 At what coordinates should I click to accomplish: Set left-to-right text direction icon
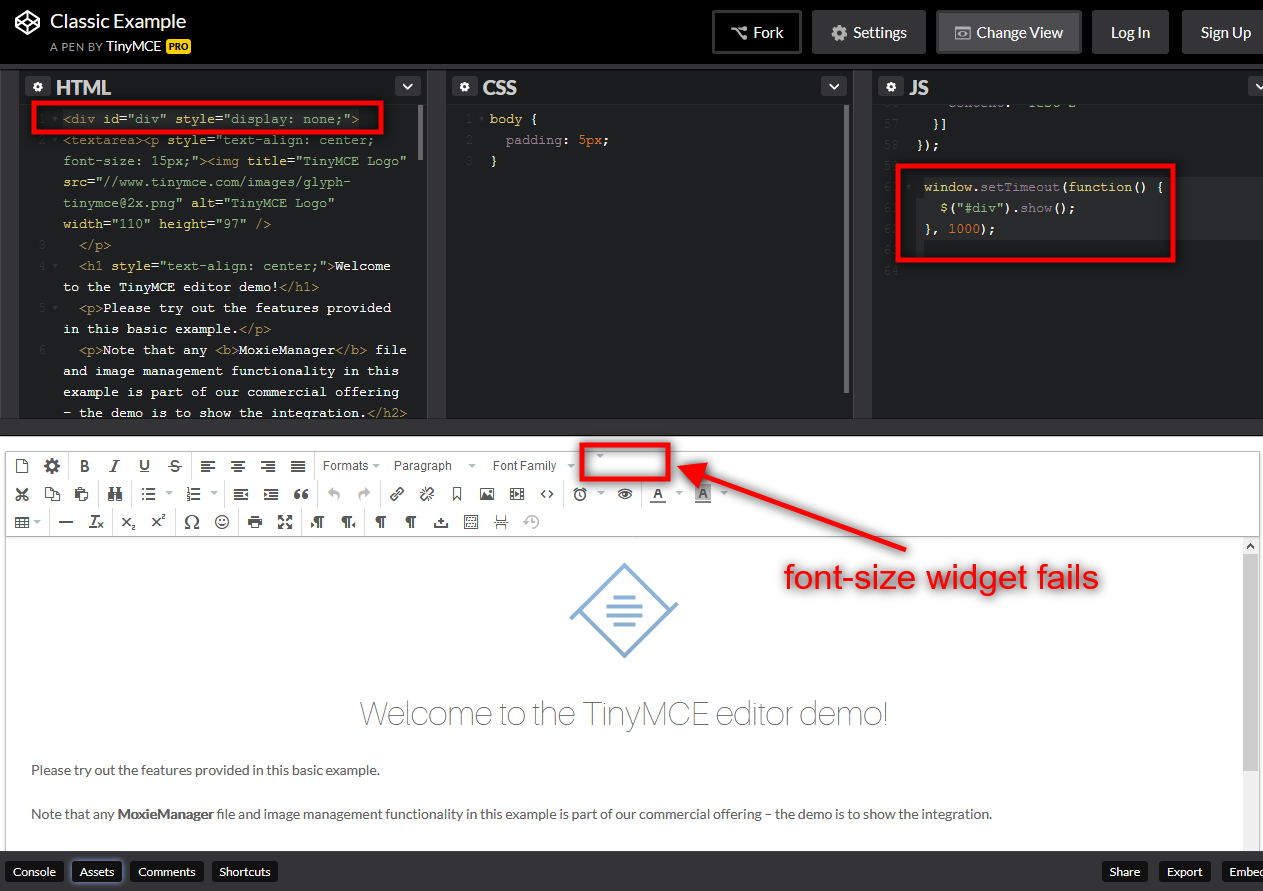pos(317,522)
